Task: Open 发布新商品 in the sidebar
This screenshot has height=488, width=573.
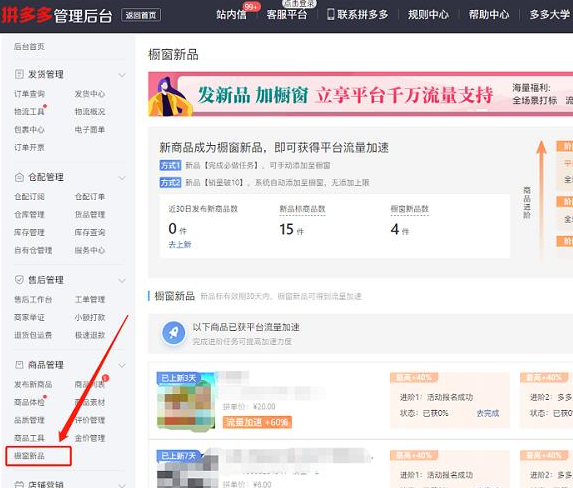Action: coord(33,385)
